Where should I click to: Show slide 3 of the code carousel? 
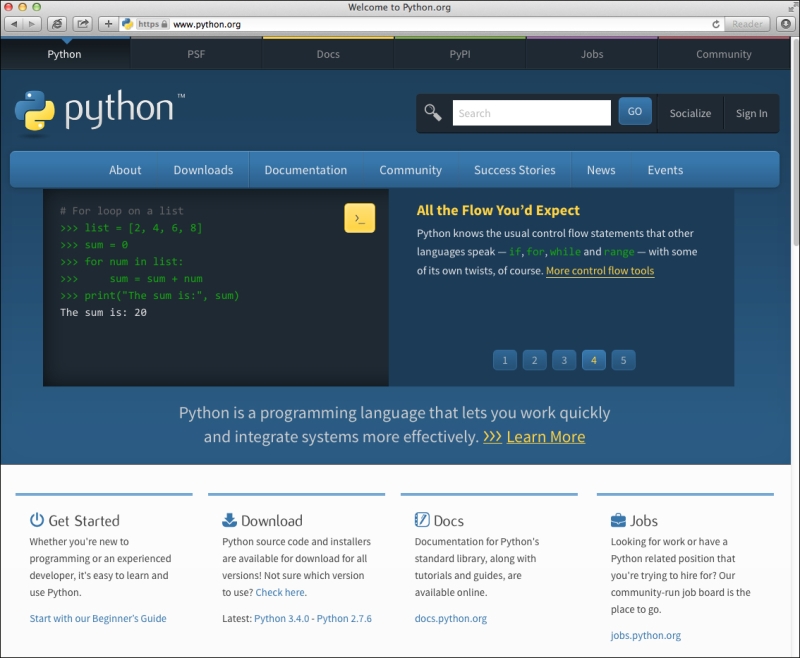coord(564,360)
